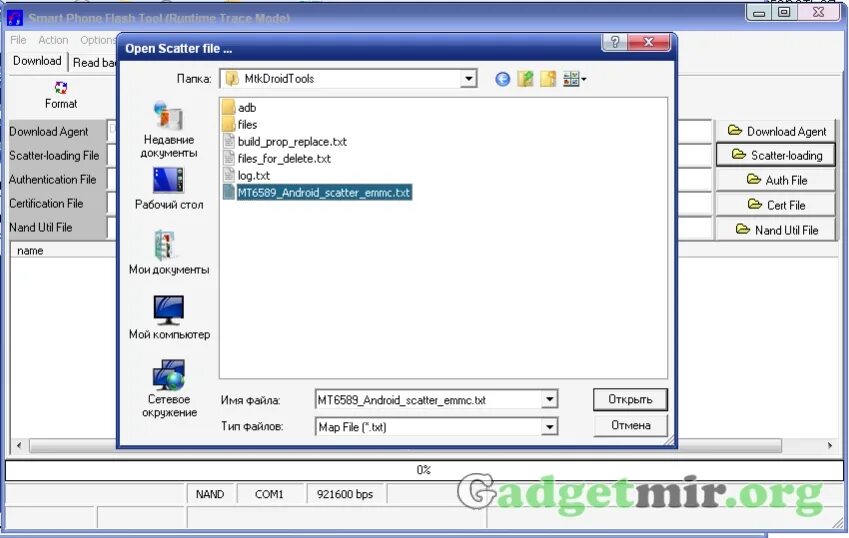The image size is (849, 538).
Task: Close the Open Scatter file dialog
Action: (x=649, y=42)
